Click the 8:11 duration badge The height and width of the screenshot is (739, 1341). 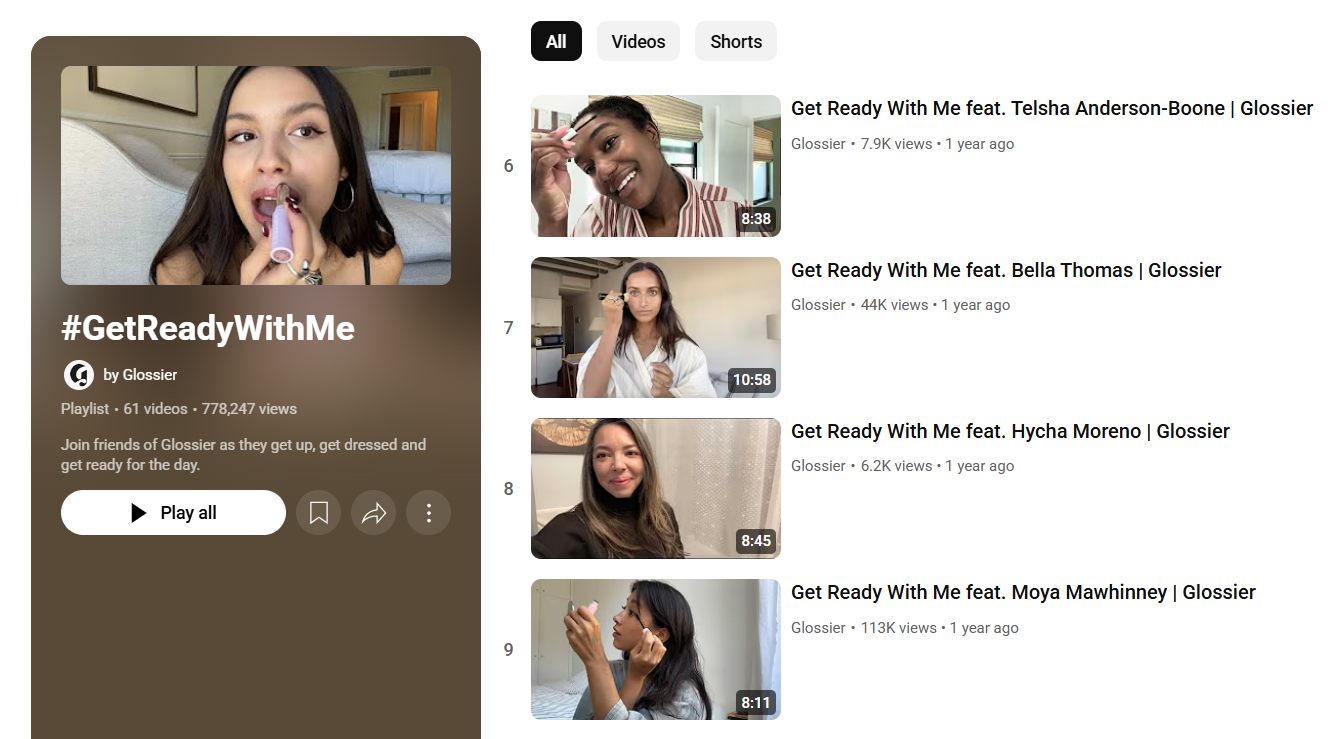click(x=756, y=703)
